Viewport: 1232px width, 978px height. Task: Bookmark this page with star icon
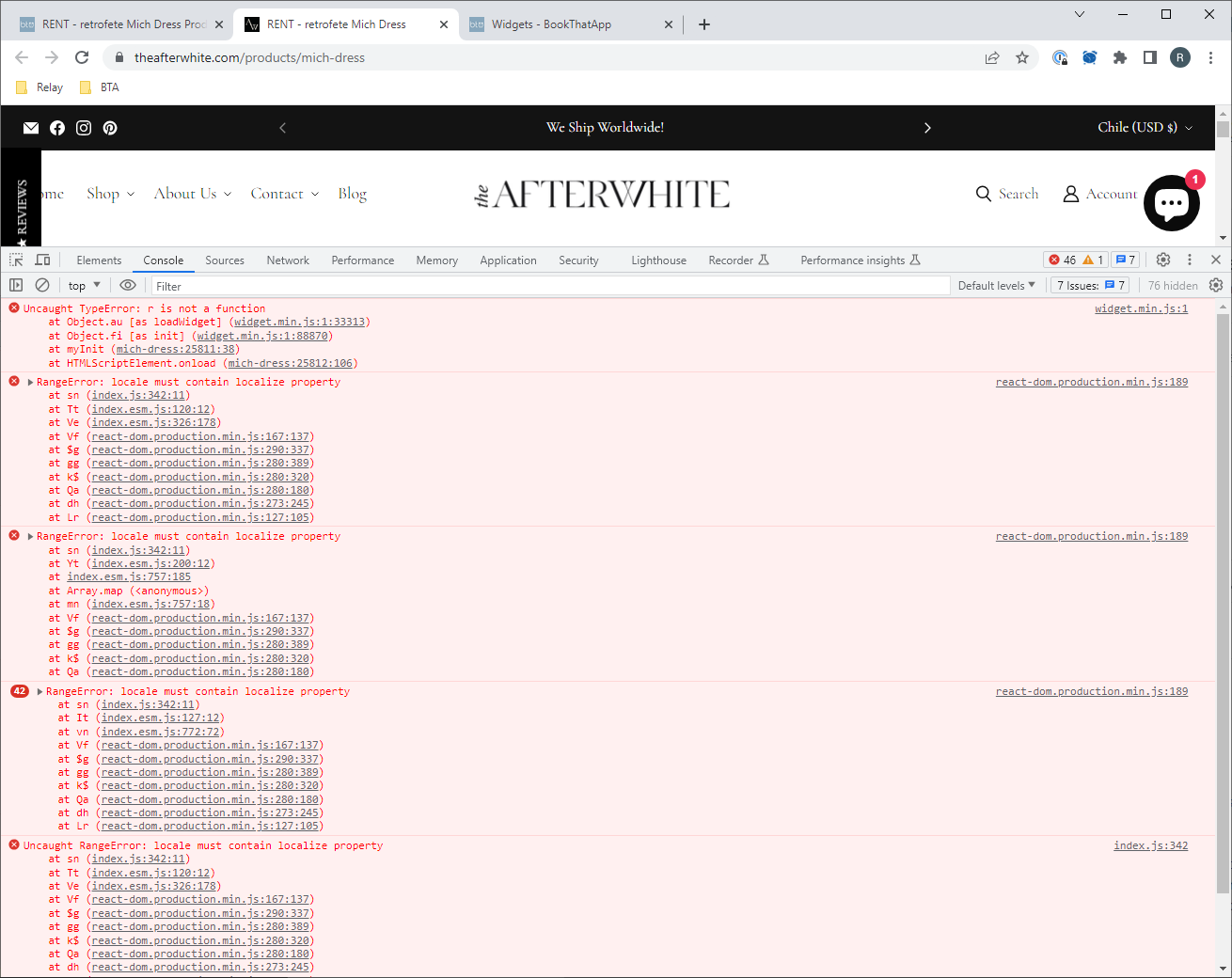tap(1022, 57)
